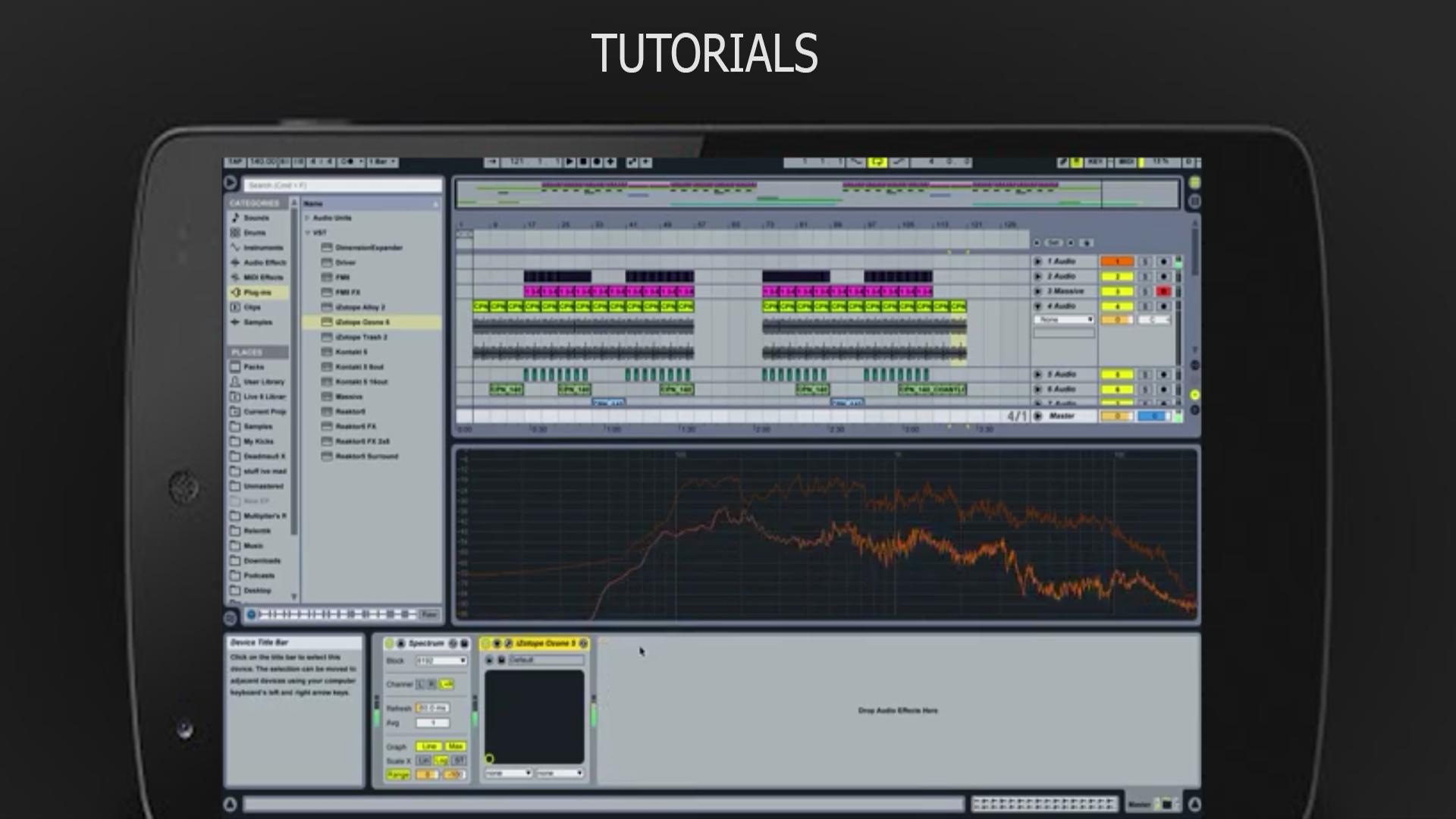
Task: Toggle the Spectrum Max button
Action: (x=455, y=747)
